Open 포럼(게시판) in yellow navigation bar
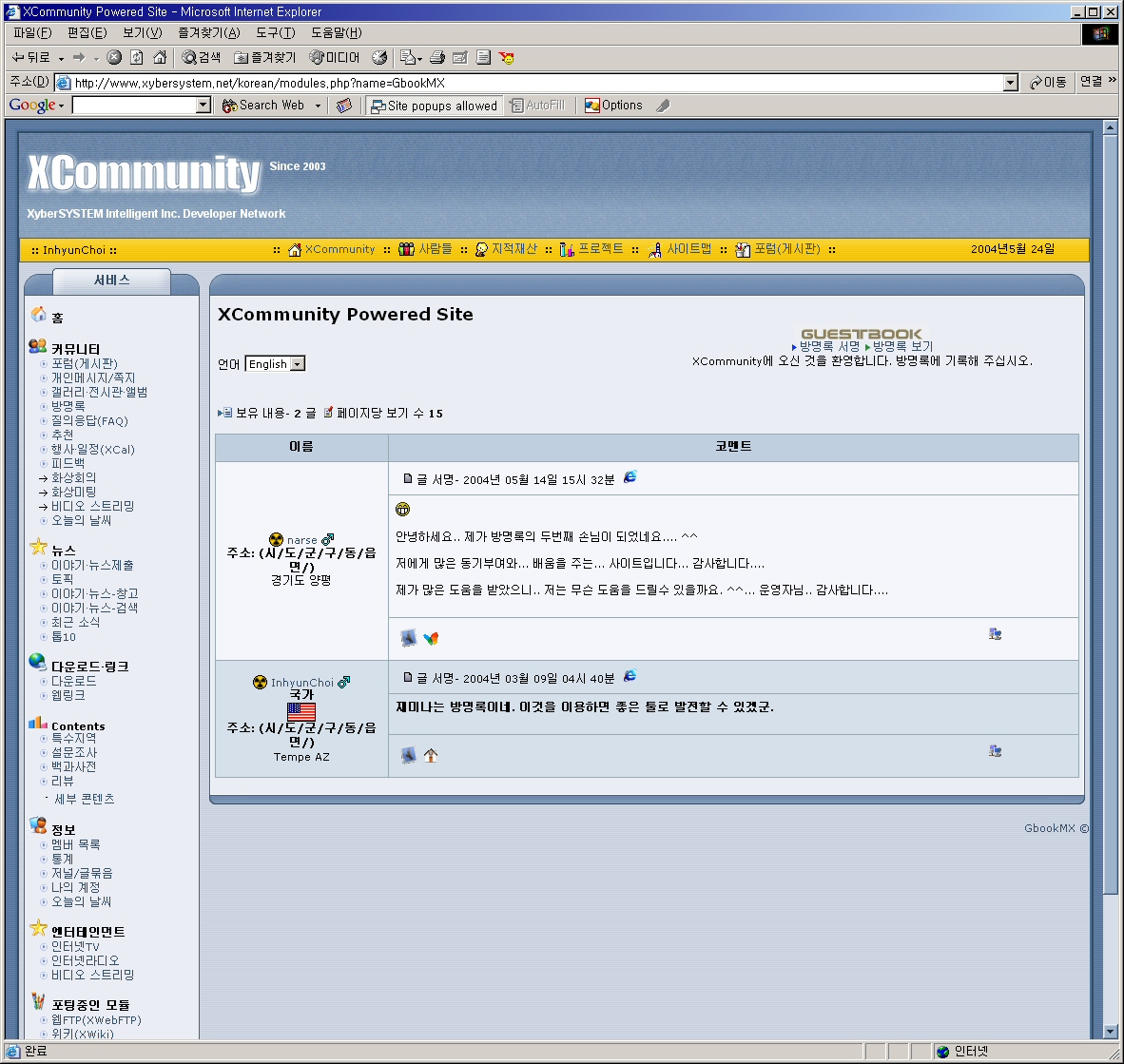This screenshot has height=1064, width=1124. (785, 249)
